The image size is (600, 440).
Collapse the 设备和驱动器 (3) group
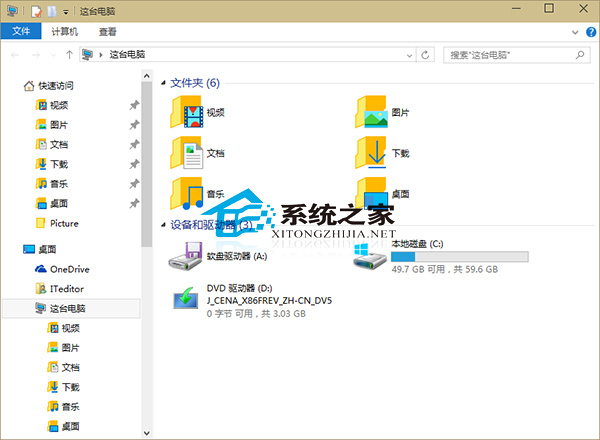coord(163,225)
